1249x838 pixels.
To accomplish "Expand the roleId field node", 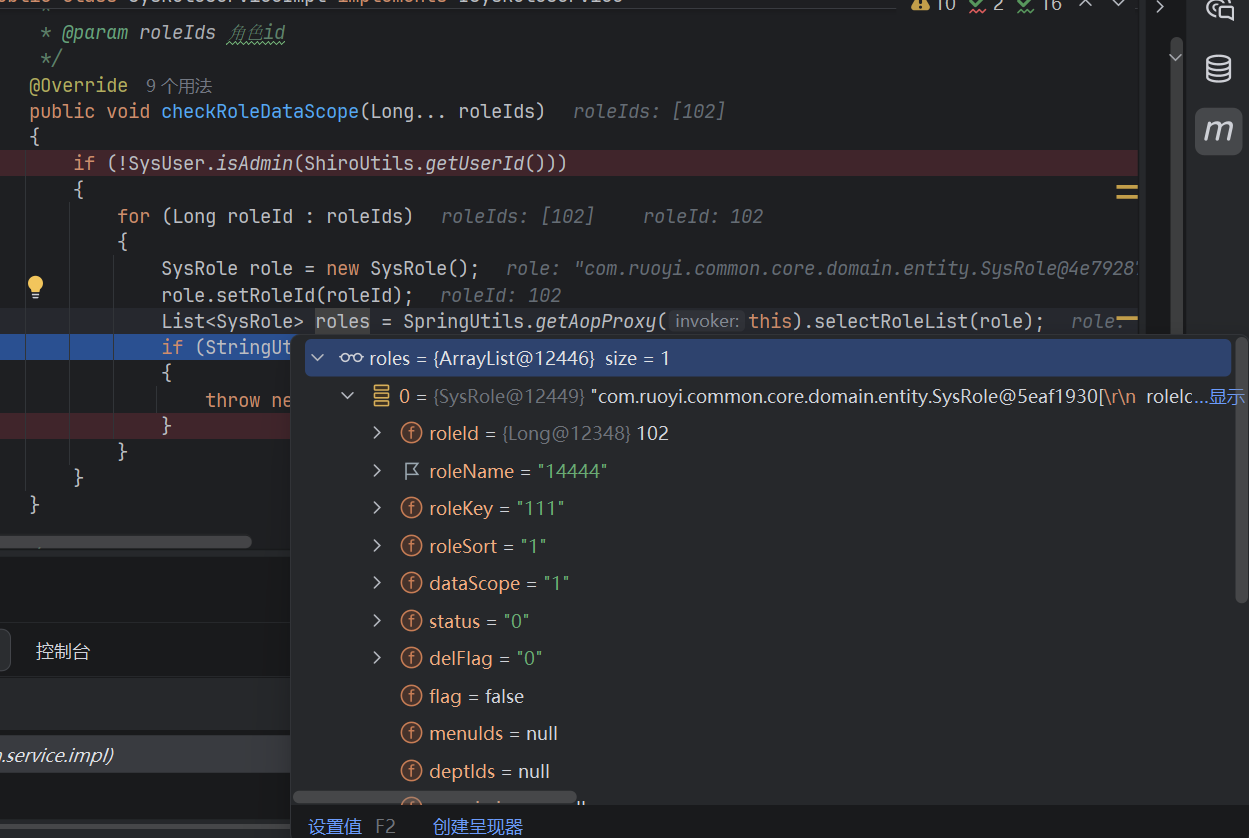I will pyautogui.click(x=377, y=433).
